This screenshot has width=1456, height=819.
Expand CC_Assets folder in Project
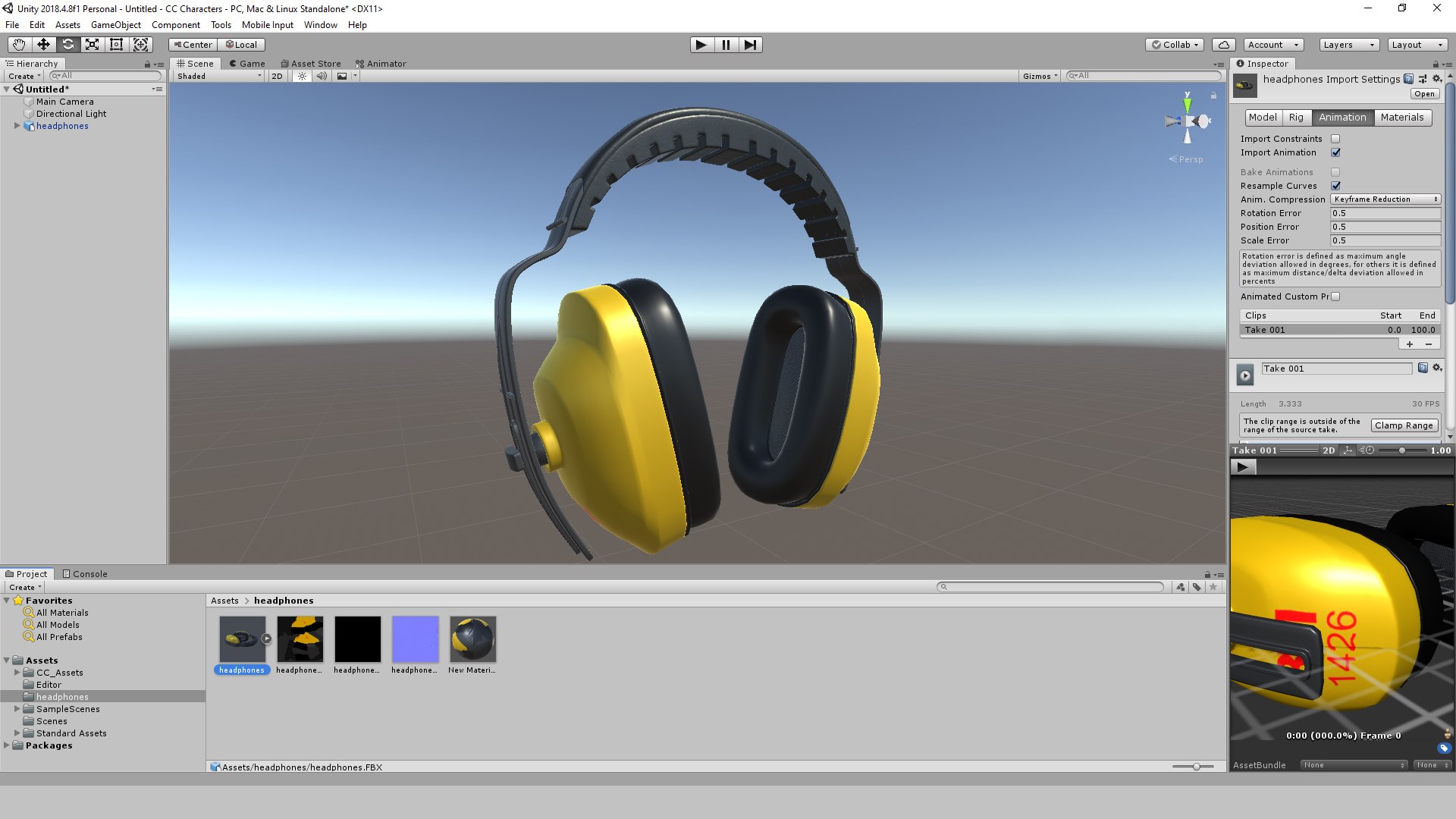point(17,673)
